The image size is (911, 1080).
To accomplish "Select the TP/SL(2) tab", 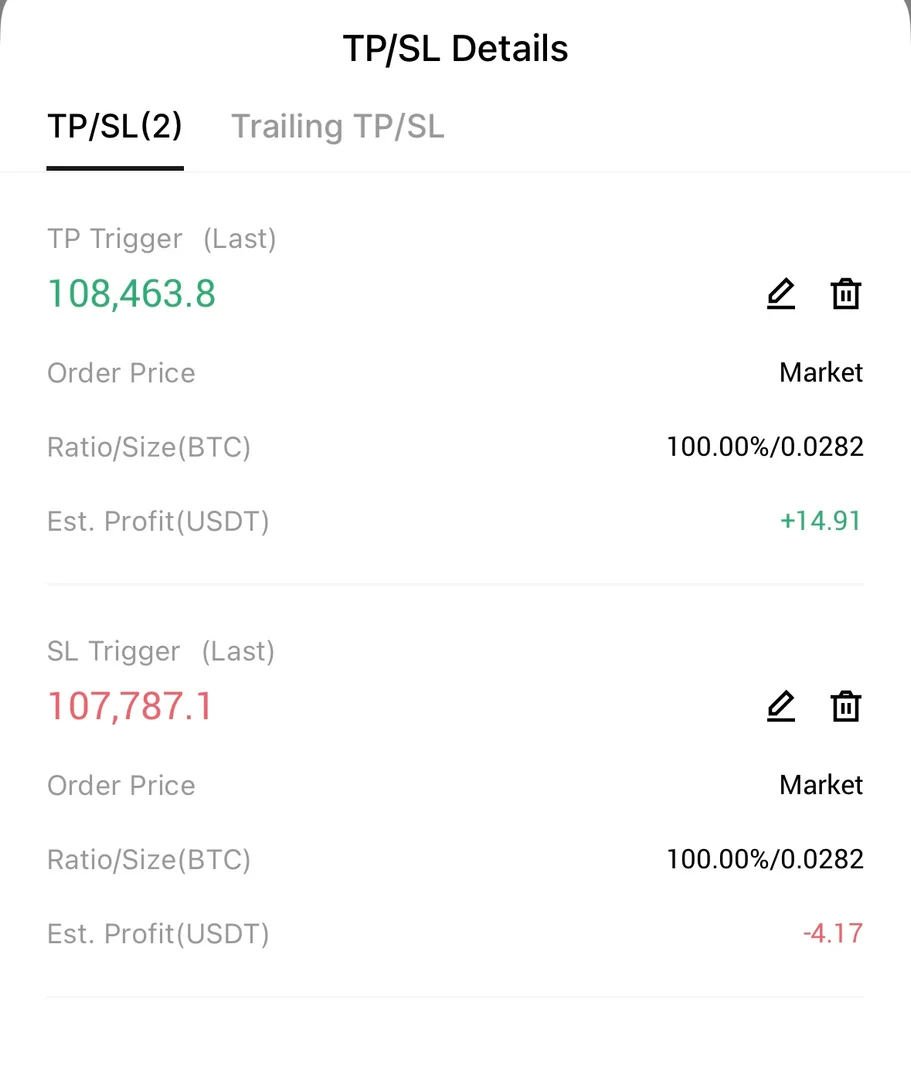I will pyautogui.click(x=115, y=127).
